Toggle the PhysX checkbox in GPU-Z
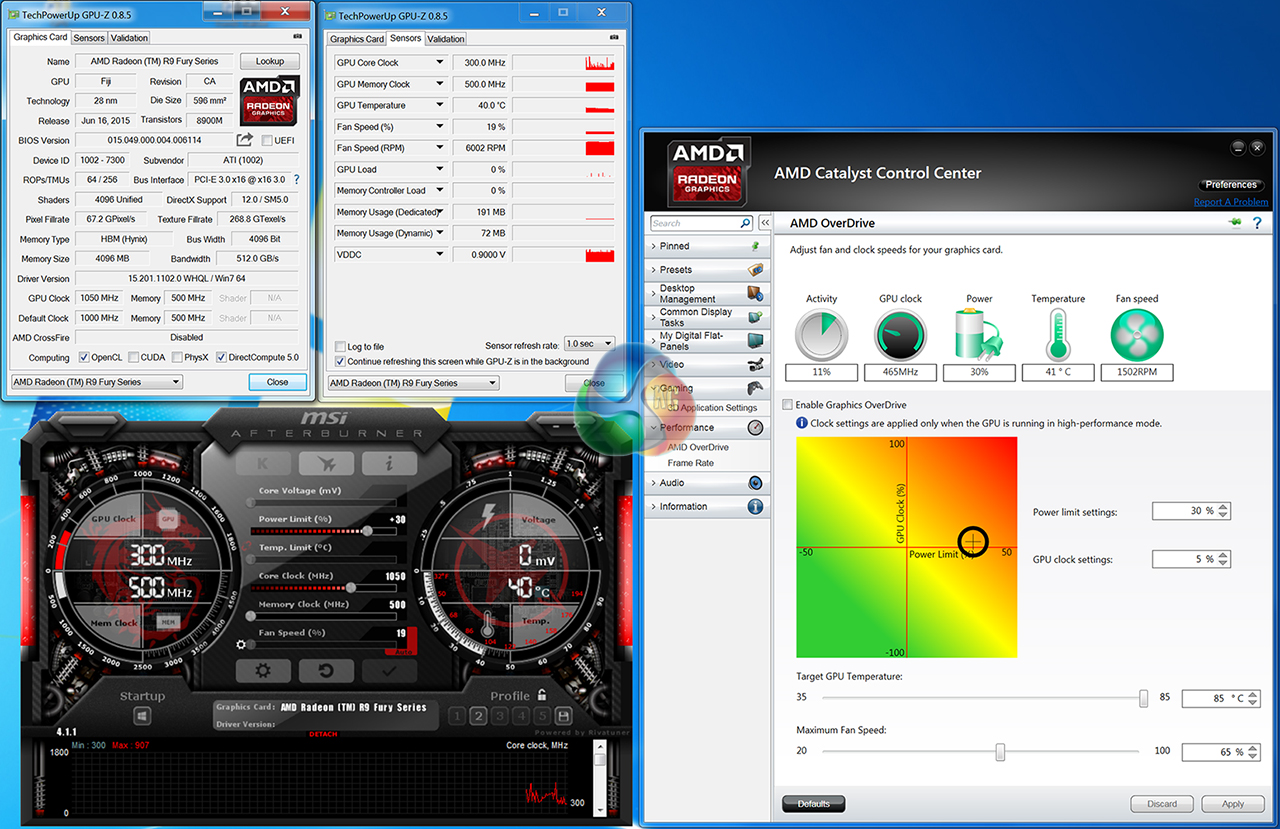Viewport: 1280px width, 829px height. (x=177, y=357)
